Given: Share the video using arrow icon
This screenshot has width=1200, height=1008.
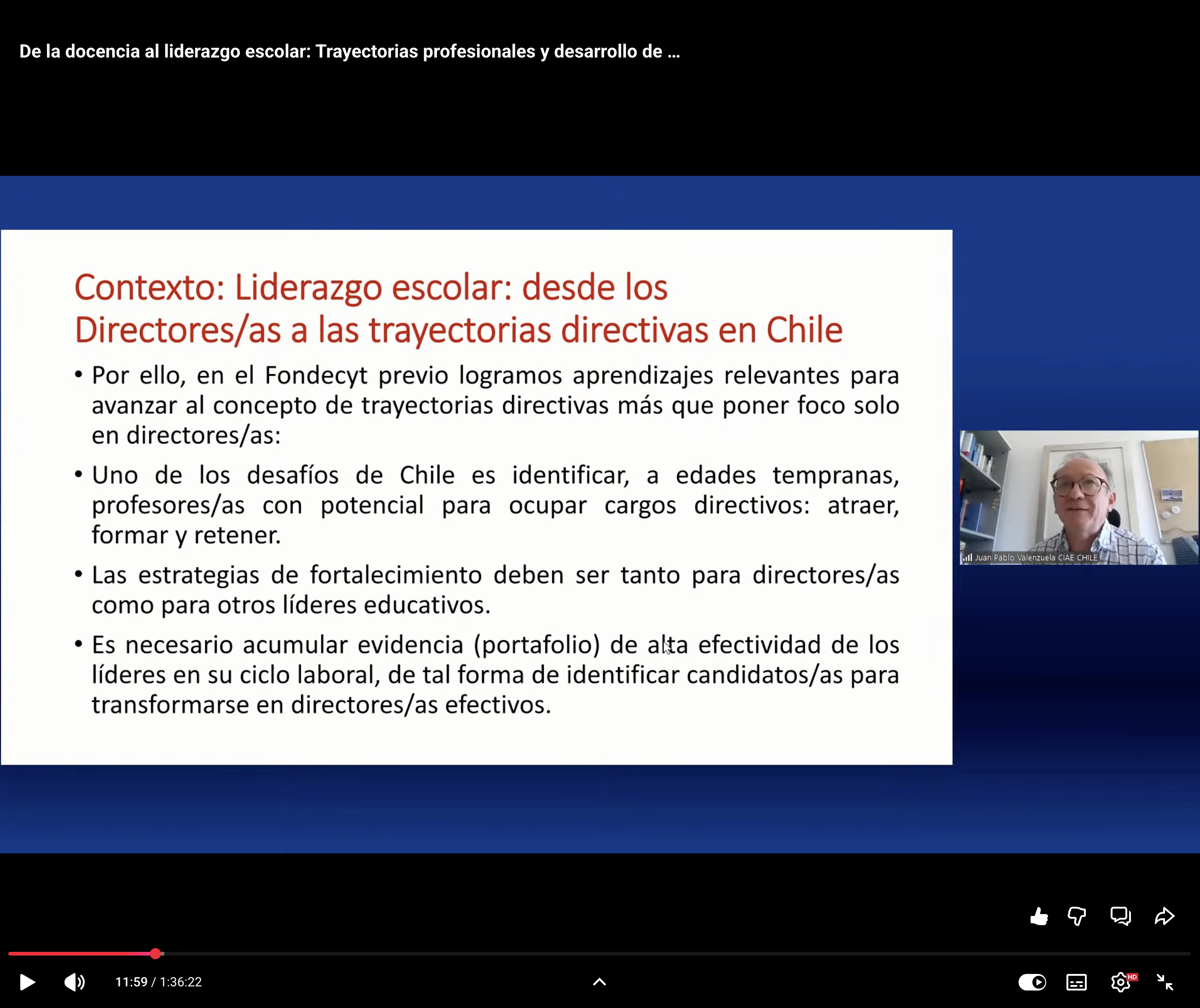Looking at the screenshot, I should click(x=1164, y=916).
